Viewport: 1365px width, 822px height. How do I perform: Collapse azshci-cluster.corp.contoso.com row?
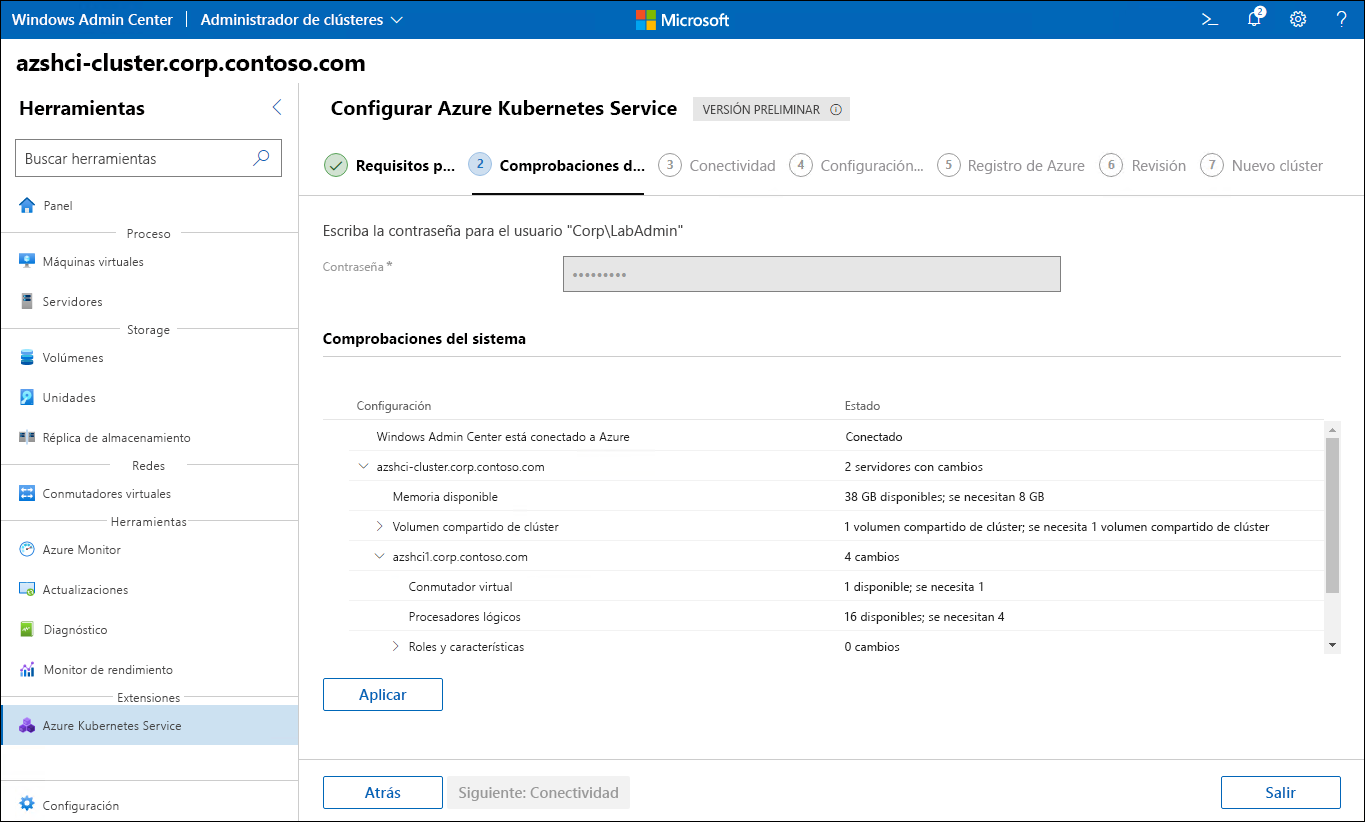coord(363,466)
